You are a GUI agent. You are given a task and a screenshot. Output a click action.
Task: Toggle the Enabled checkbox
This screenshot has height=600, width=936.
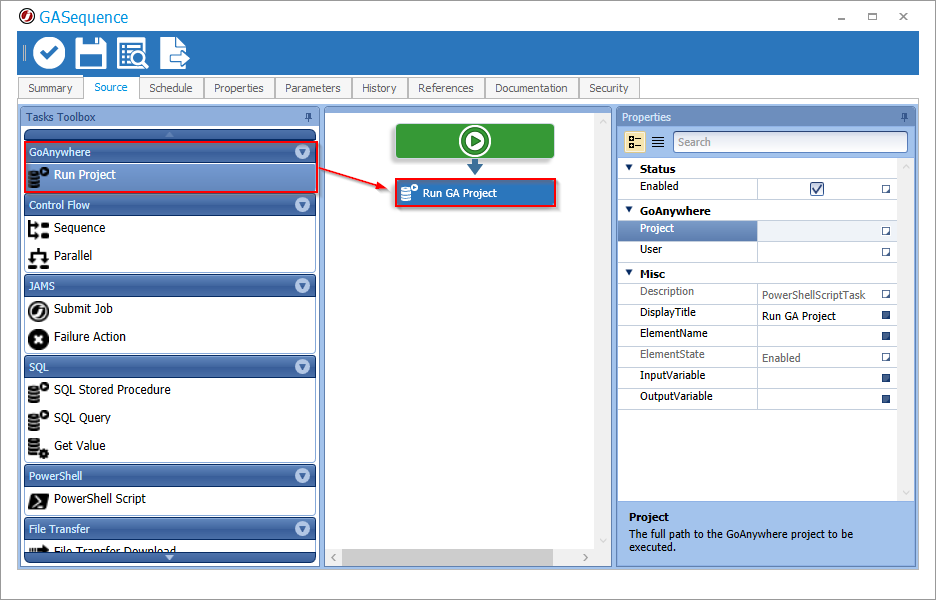(817, 189)
